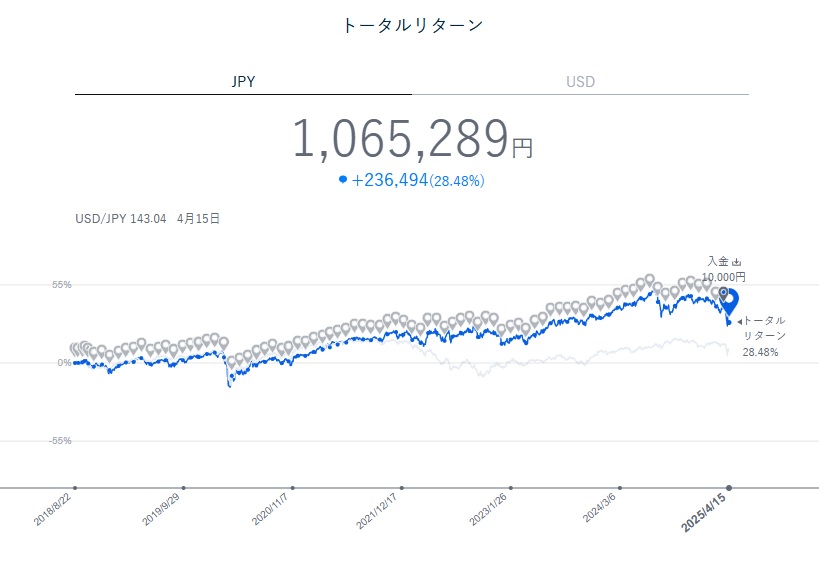Click the small arrow left of トータルリターン label
Screen dimensions: 819x563
[x=738, y=322]
